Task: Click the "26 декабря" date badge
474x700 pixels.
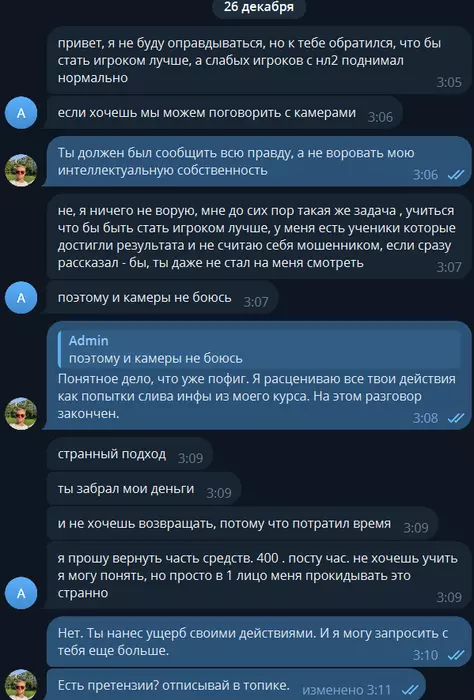Action: coord(259,7)
